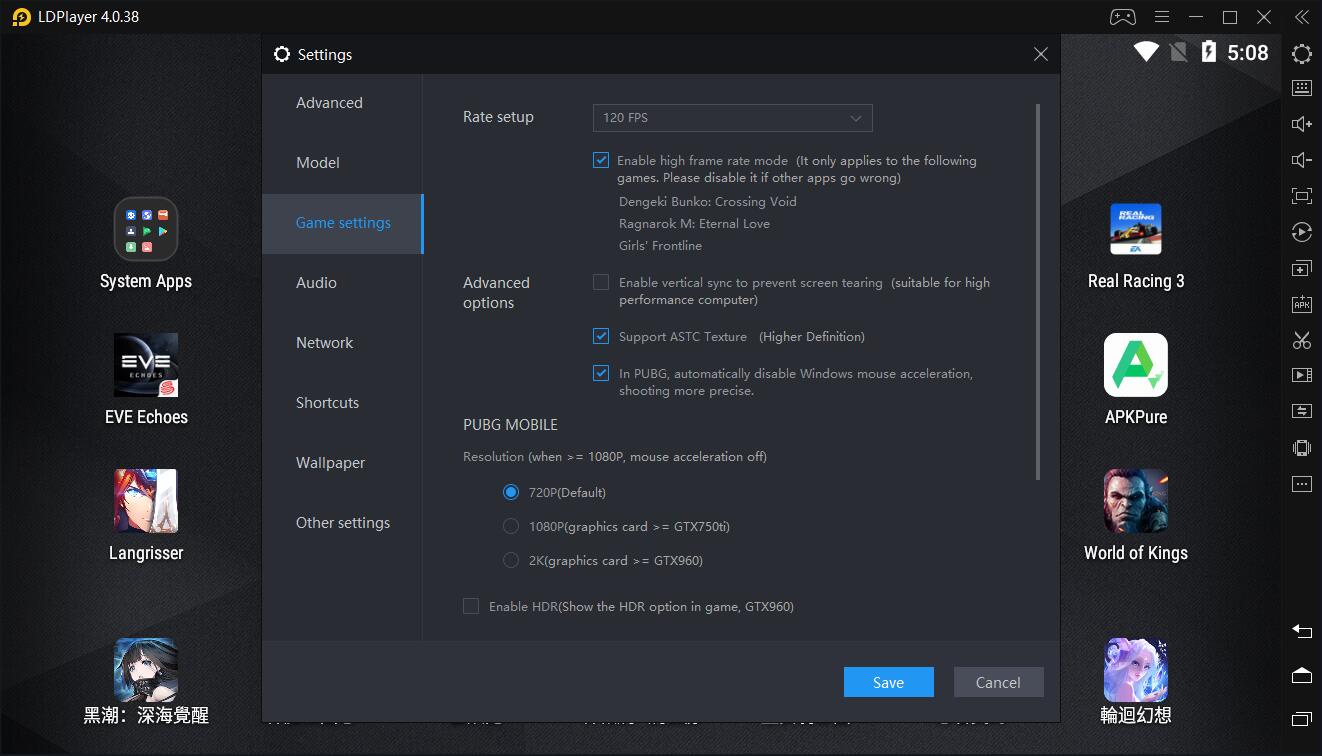This screenshot has width=1322, height=756.
Task: Collapse the sidebar with double chevron
Action: 1301,17
